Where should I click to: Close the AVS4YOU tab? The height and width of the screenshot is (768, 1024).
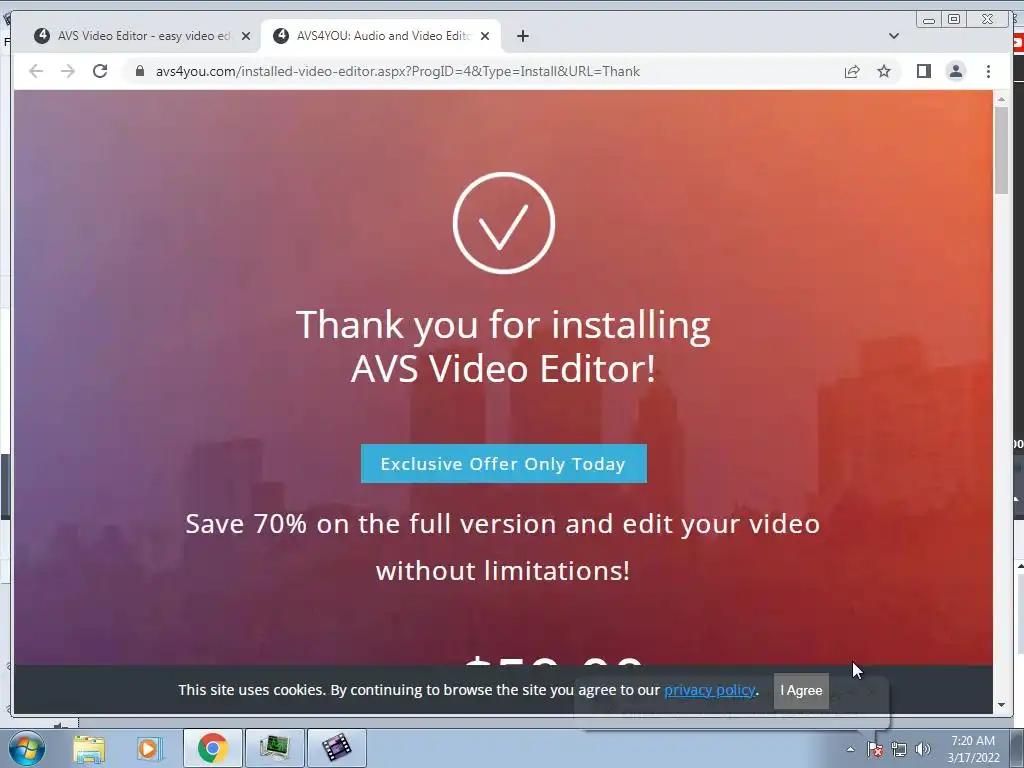[x=485, y=36]
